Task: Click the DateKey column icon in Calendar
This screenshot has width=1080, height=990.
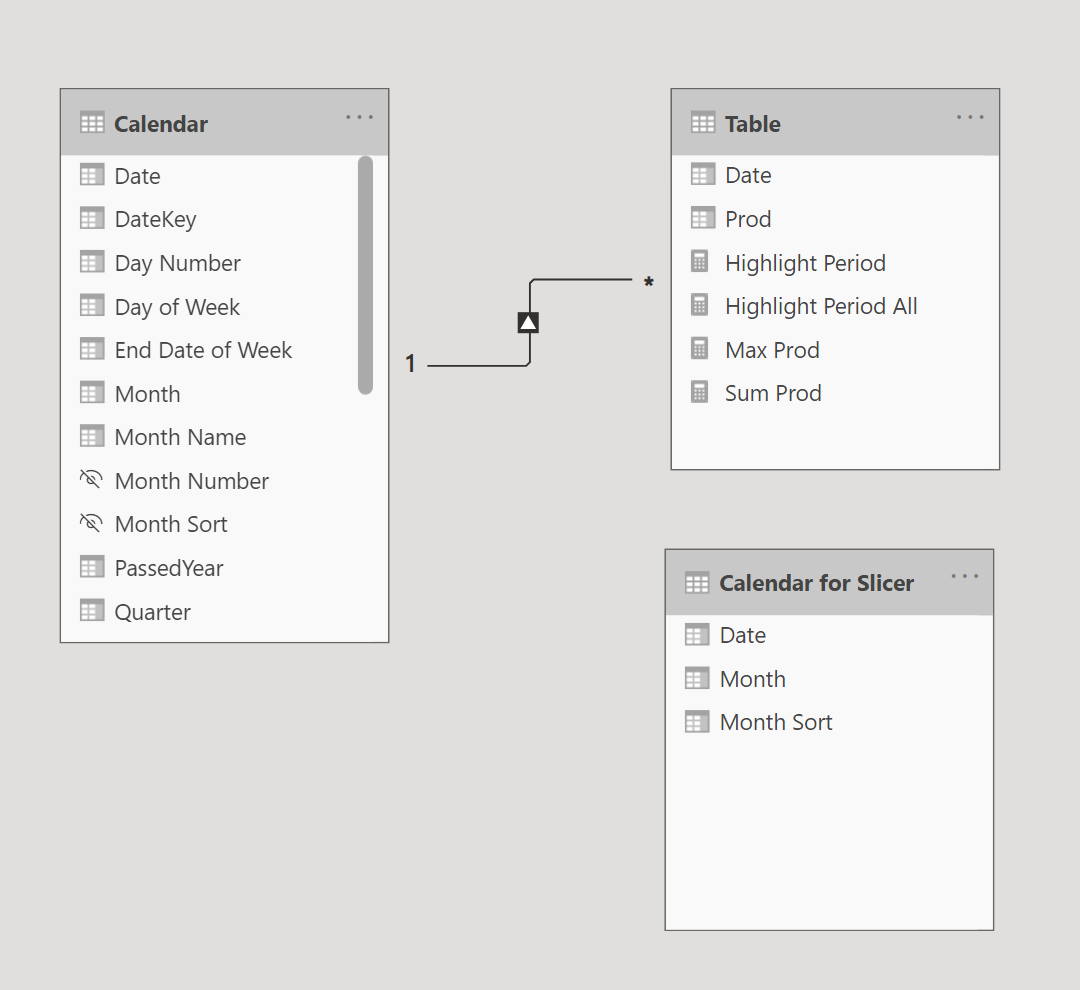Action: (x=92, y=219)
